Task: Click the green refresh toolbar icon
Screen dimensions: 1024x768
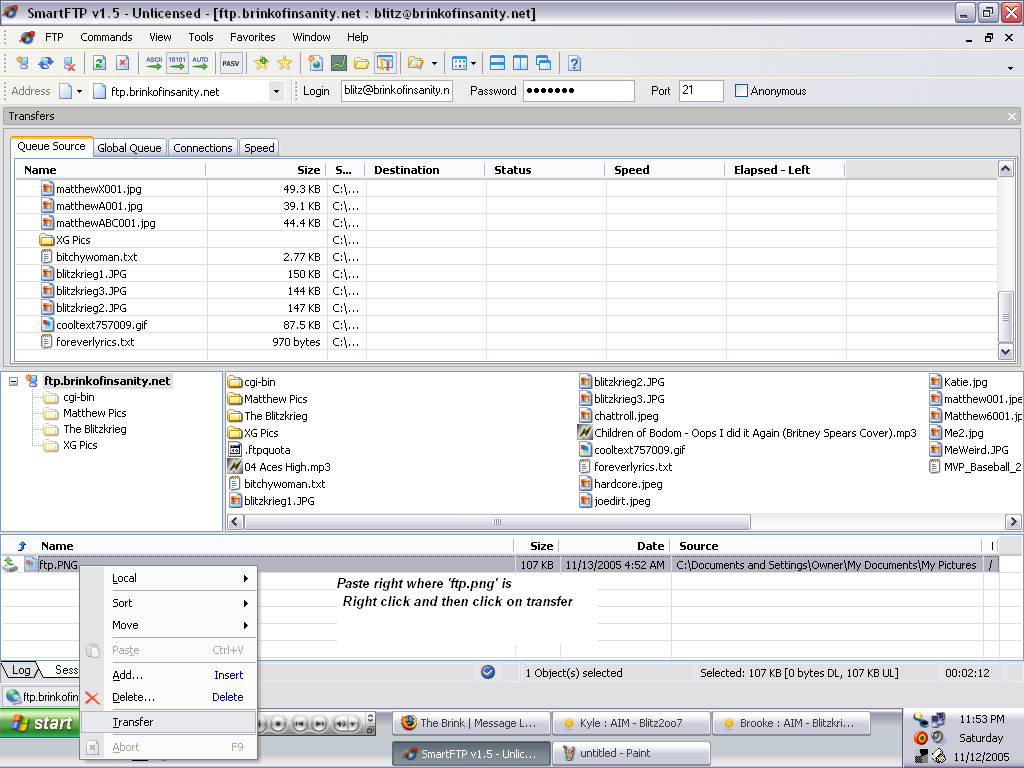Action: [99, 63]
